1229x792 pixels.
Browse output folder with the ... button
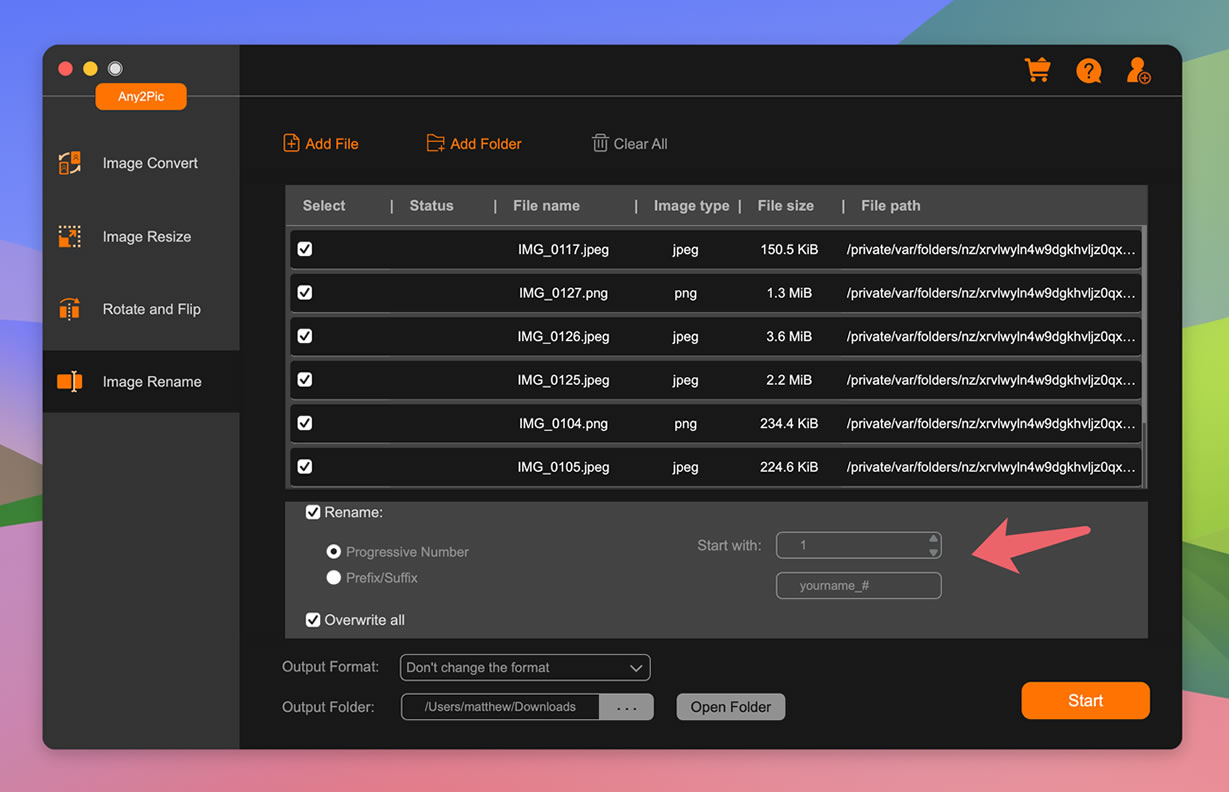(x=626, y=707)
